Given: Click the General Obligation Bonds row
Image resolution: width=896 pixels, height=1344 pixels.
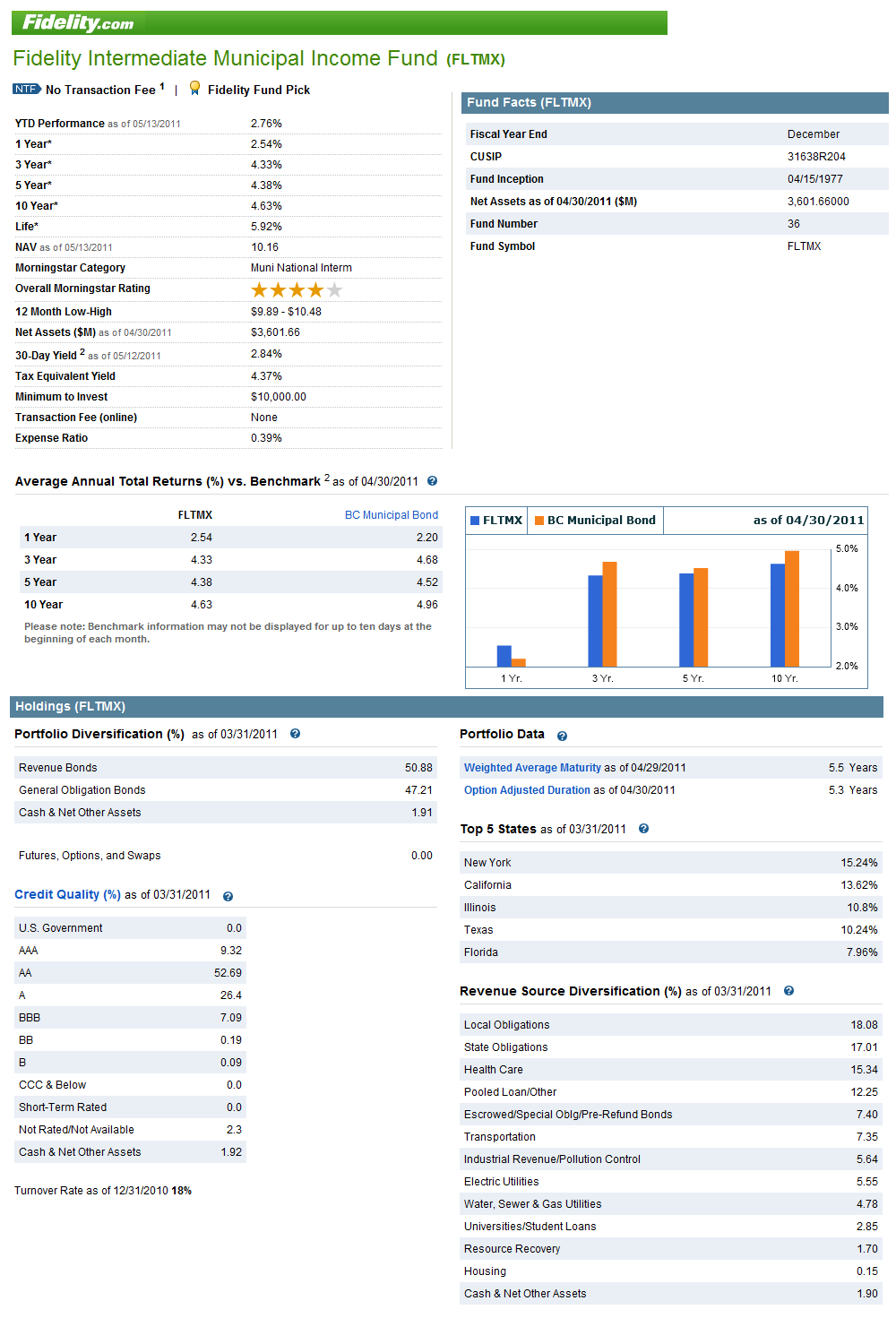Looking at the screenshot, I should click(226, 790).
